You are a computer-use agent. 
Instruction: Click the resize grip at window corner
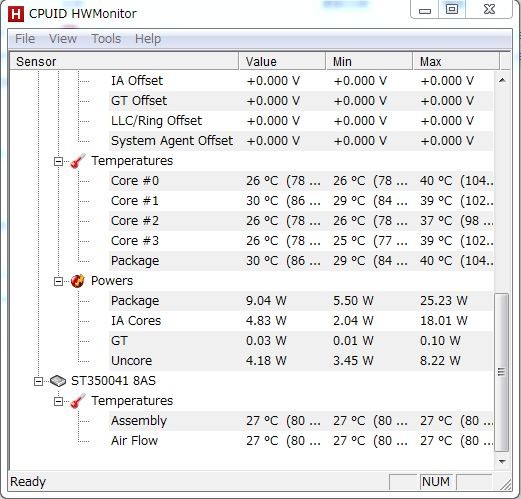pos(506,484)
